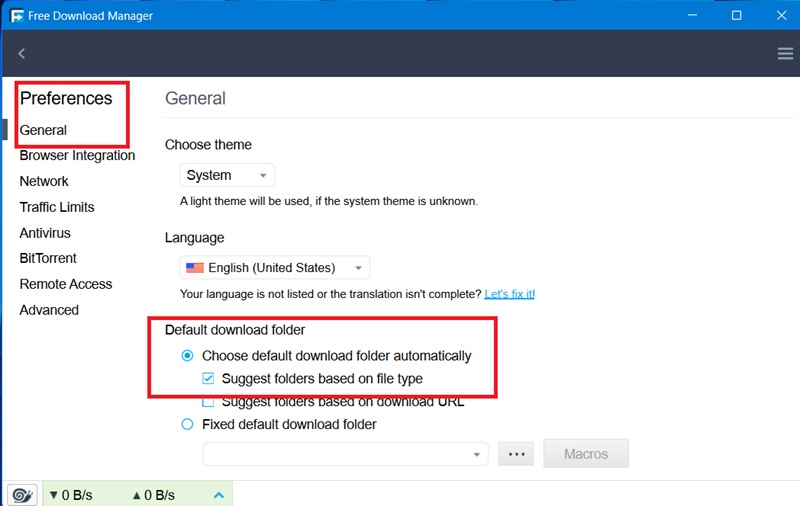Select Fixed default download folder option
The image size is (800, 506).
[187, 424]
